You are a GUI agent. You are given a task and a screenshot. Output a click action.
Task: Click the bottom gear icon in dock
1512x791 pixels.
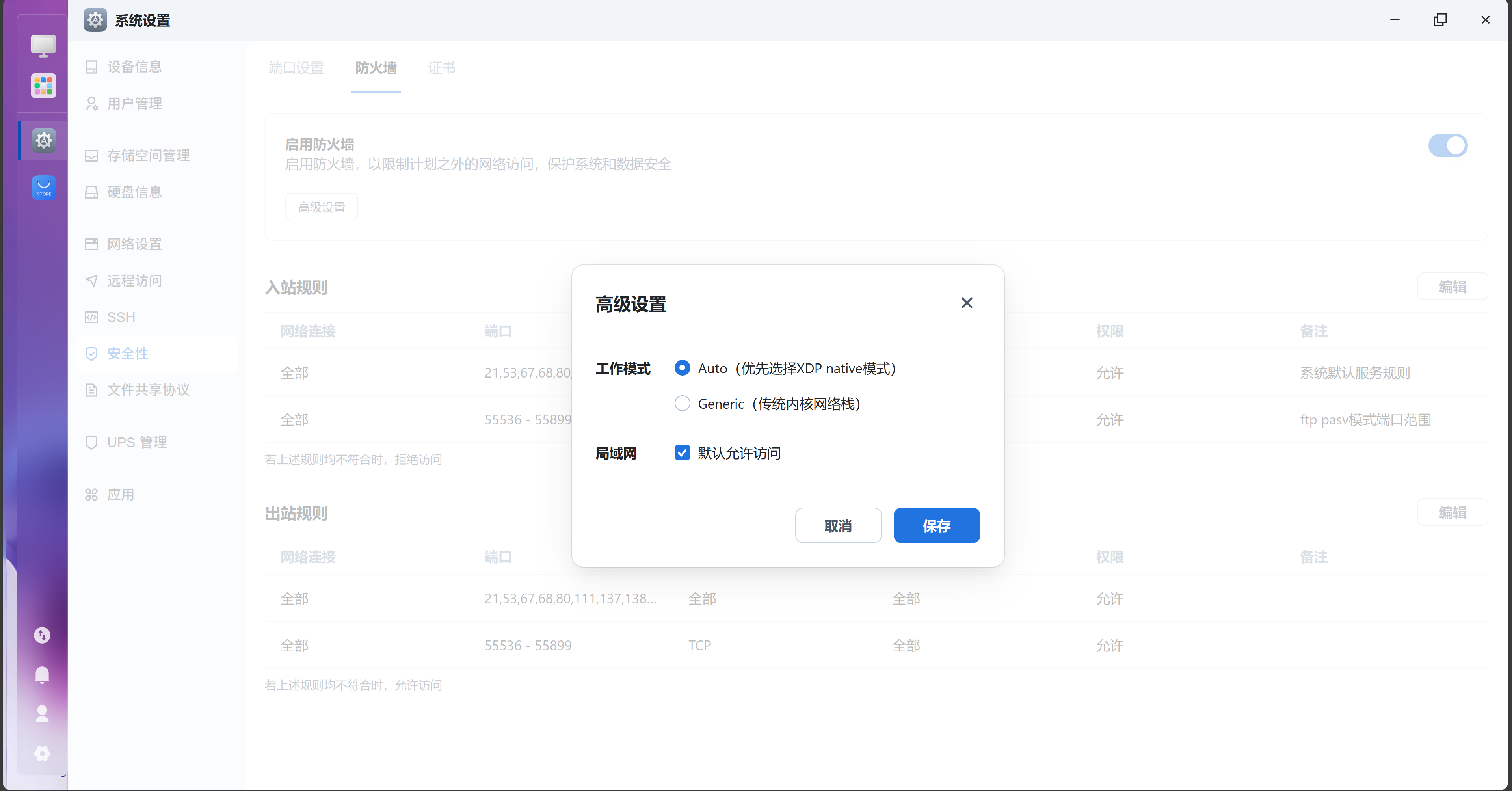point(42,754)
